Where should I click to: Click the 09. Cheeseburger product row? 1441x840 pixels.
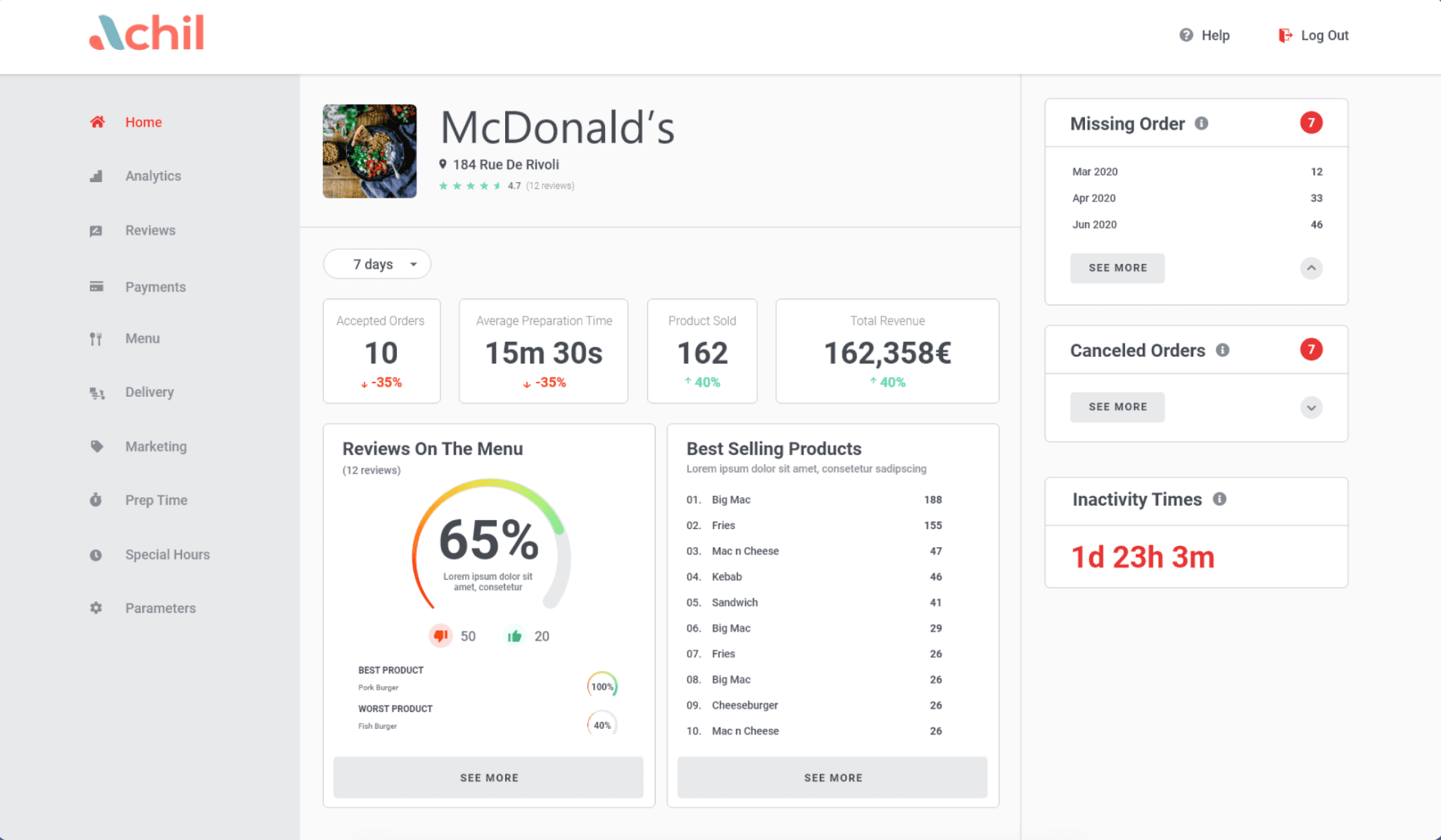tap(814, 705)
